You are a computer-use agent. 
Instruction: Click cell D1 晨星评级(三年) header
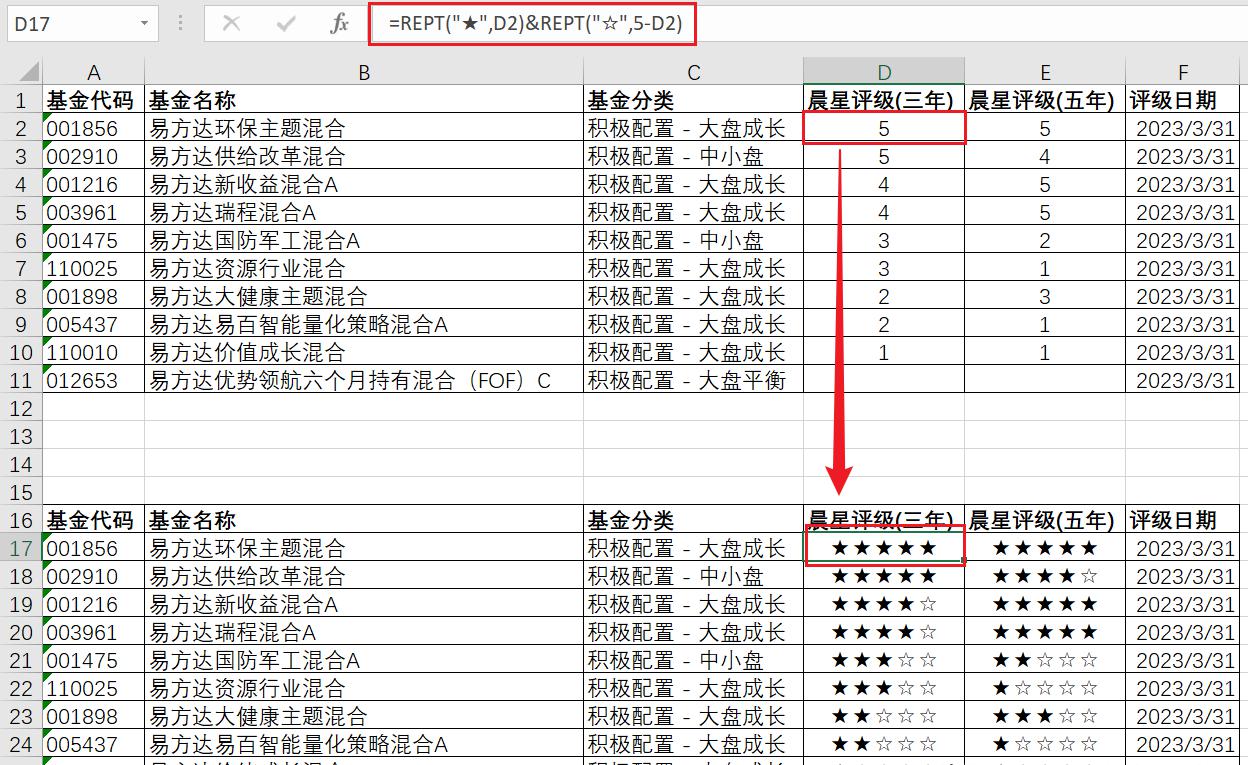pyautogui.click(x=884, y=100)
